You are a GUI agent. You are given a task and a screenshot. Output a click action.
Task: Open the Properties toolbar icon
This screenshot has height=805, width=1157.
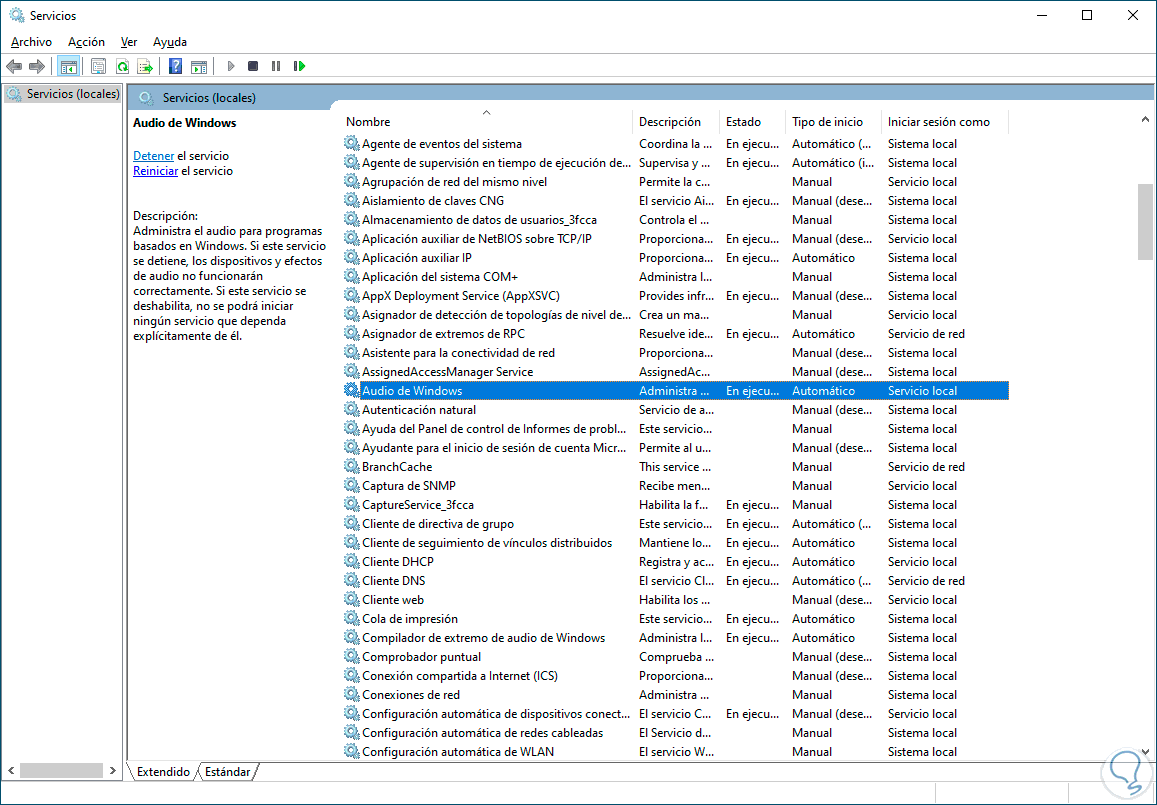[98, 66]
